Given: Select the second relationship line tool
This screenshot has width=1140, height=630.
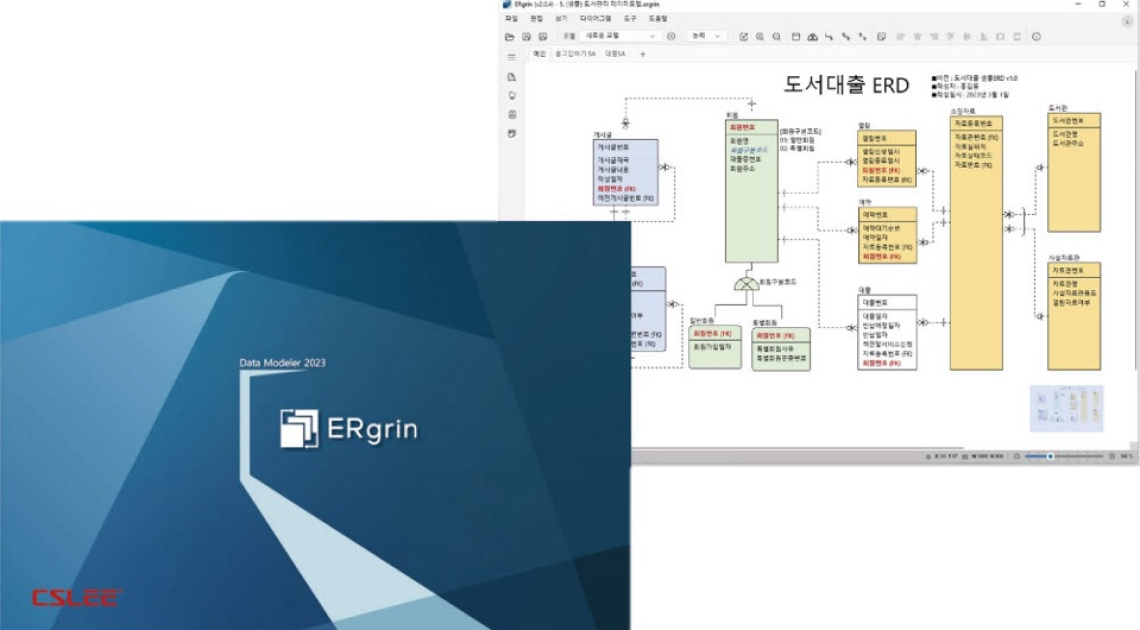Looking at the screenshot, I should pyautogui.click(x=846, y=36).
